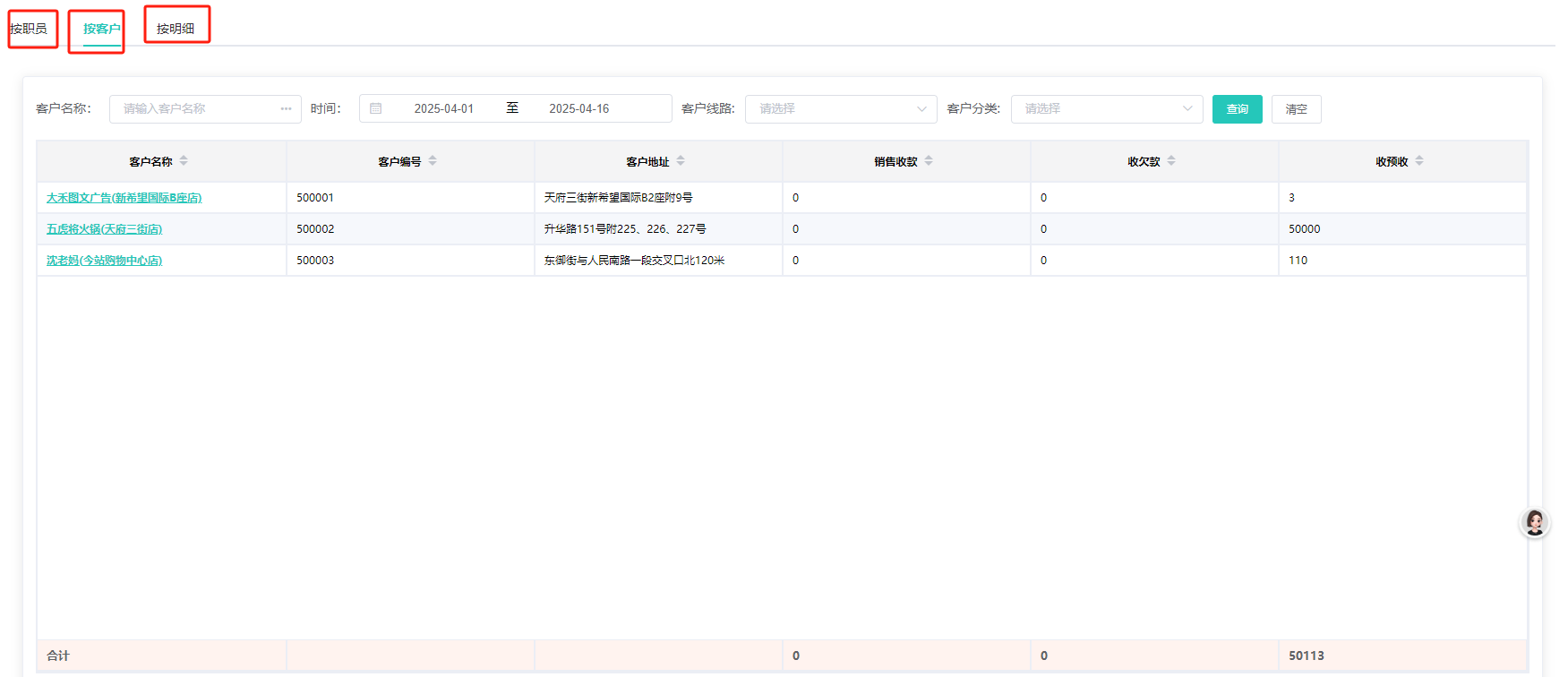
Task: Click ellipsis icon in customer name field
Action: [x=286, y=108]
